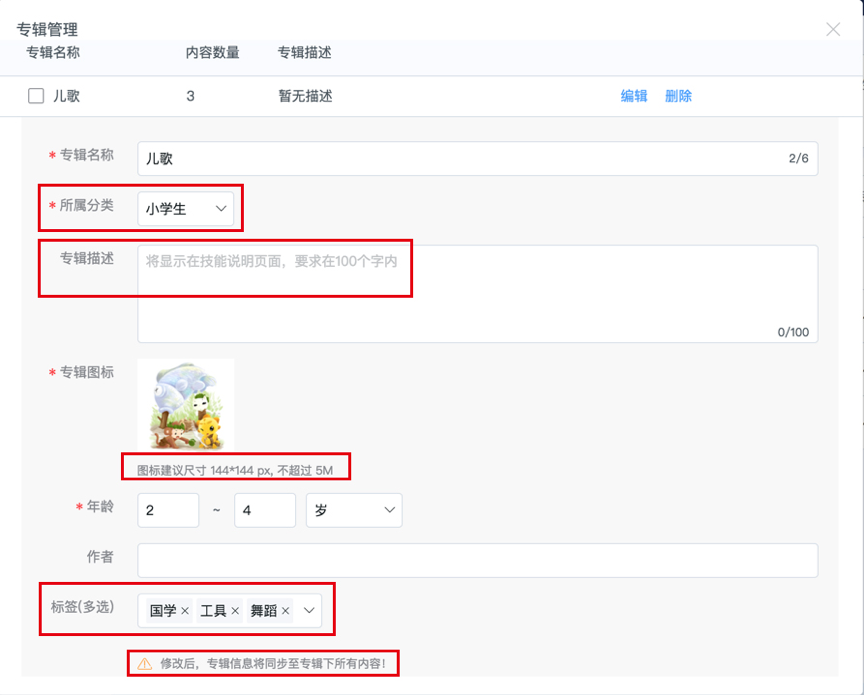Click the 内容数量 column header
The width and height of the screenshot is (864, 695).
[213, 52]
